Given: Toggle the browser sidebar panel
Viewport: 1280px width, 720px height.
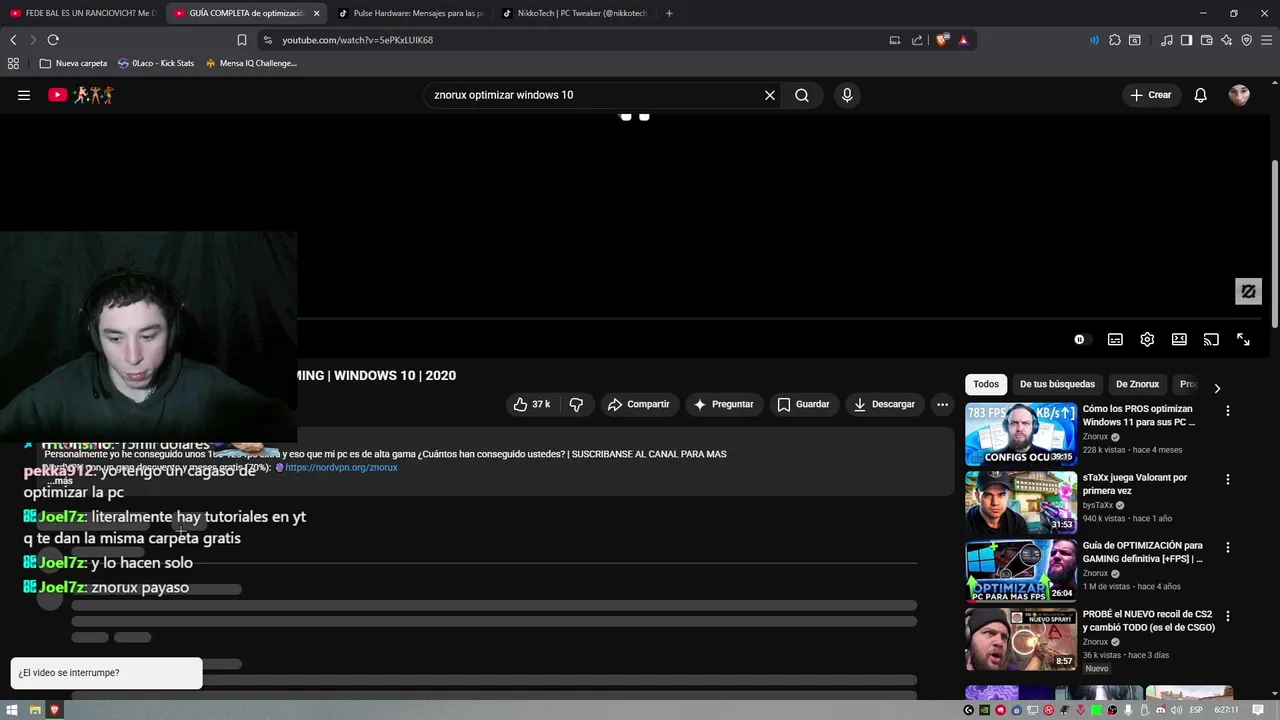Looking at the screenshot, I should [1186, 40].
